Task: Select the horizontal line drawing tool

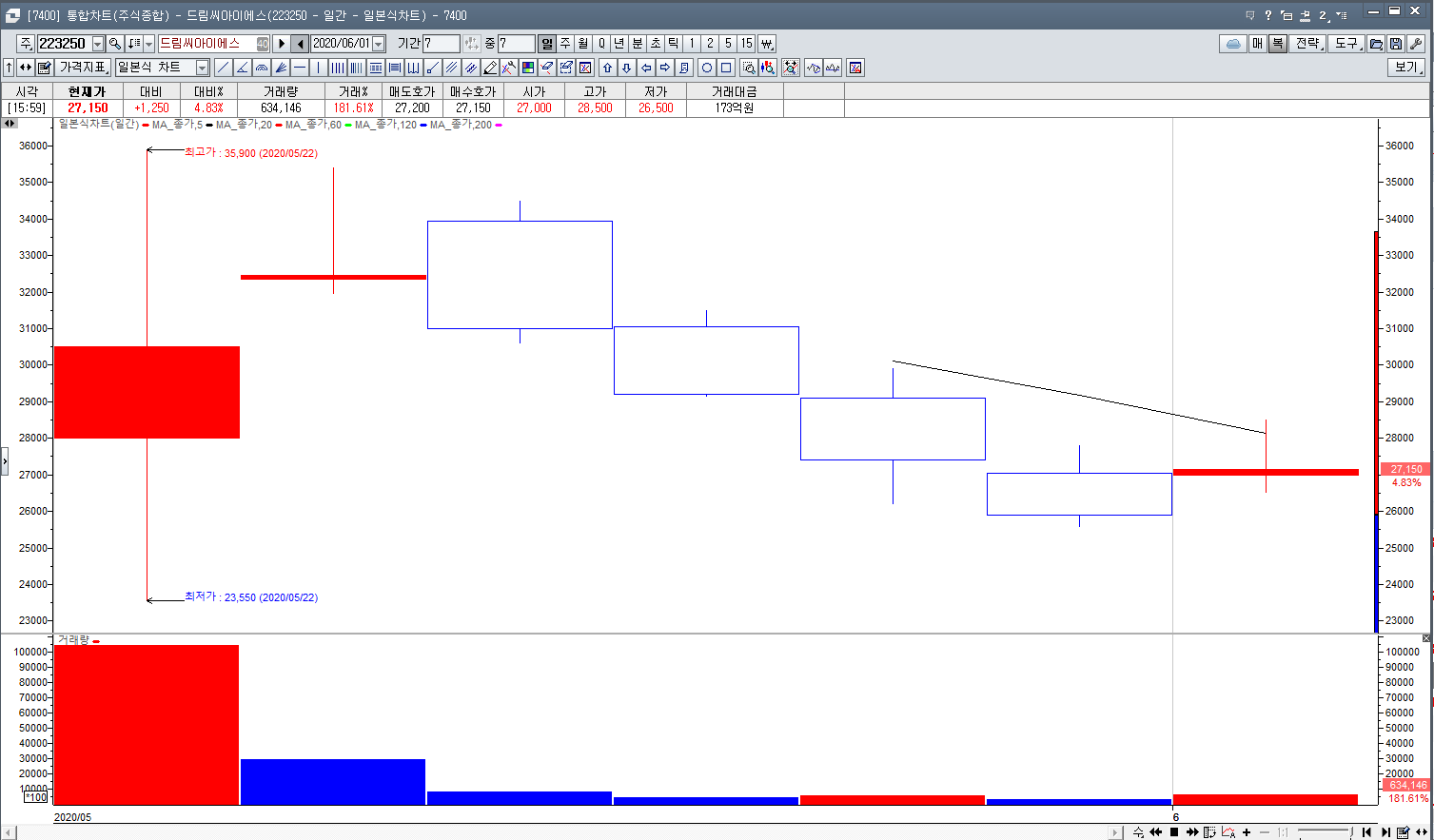Action: [x=299, y=68]
